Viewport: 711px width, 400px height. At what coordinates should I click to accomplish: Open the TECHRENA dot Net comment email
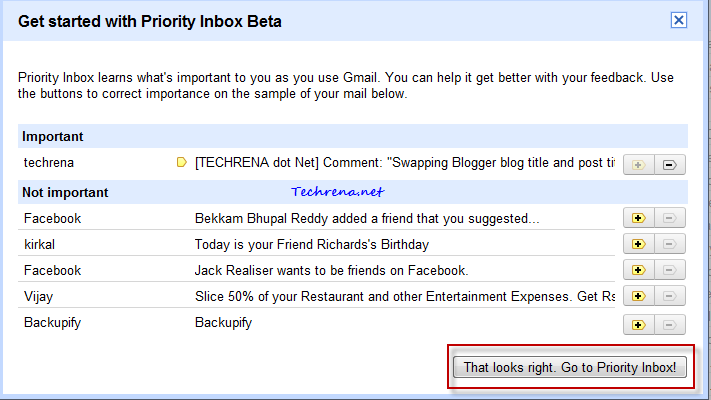coord(404,163)
